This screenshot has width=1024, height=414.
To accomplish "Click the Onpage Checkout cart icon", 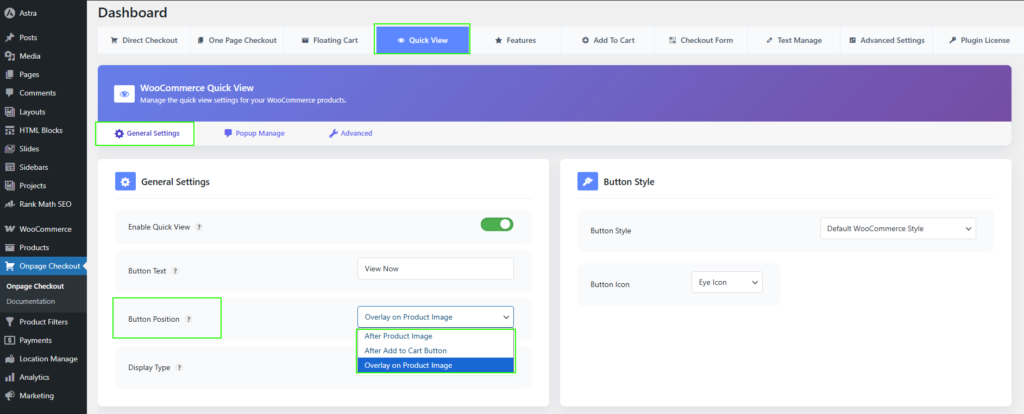I will (10, 266).
